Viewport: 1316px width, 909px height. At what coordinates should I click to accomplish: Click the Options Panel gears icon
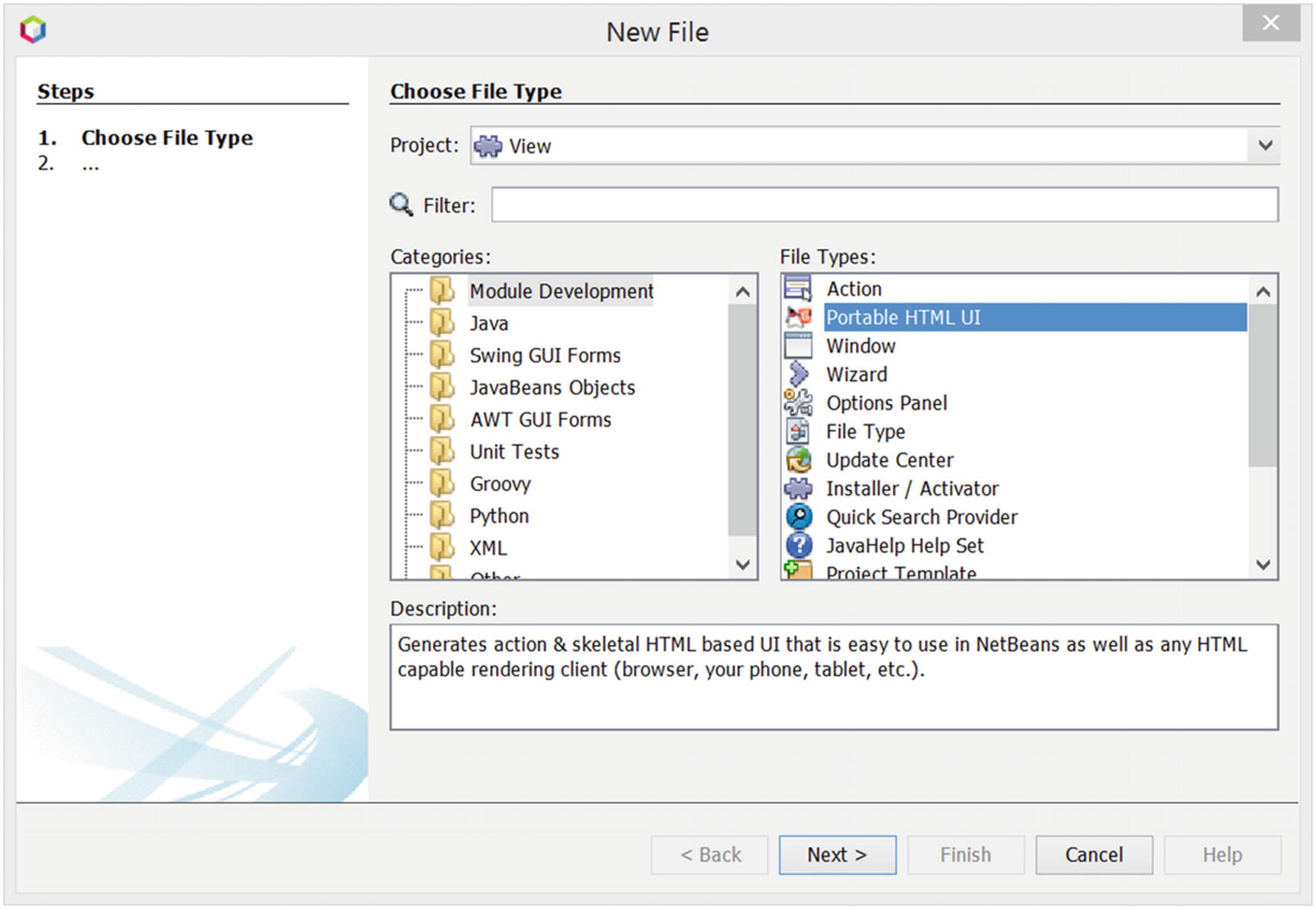798,402
